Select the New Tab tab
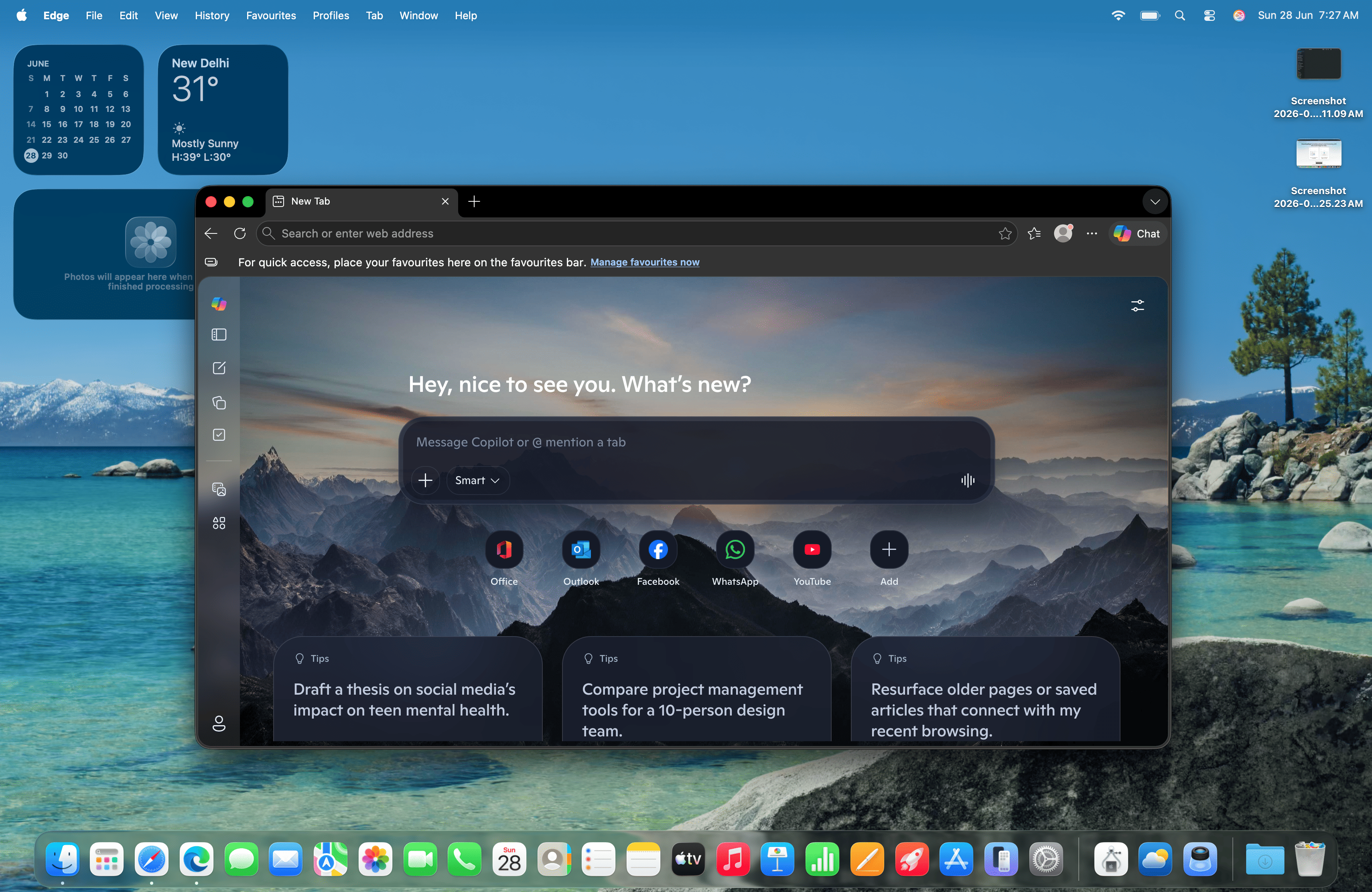Viewport: 1372px width, 892px height. (361, 201)
